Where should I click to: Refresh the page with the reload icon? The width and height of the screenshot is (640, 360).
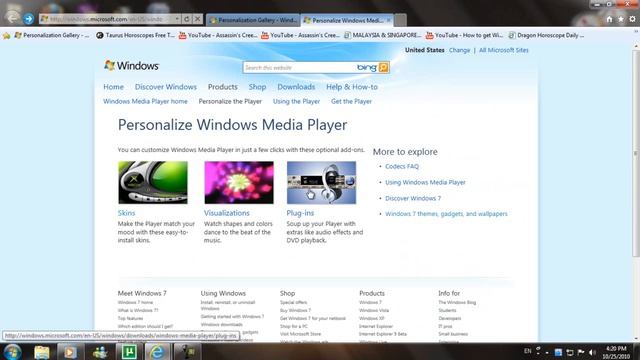coord(187,19)
